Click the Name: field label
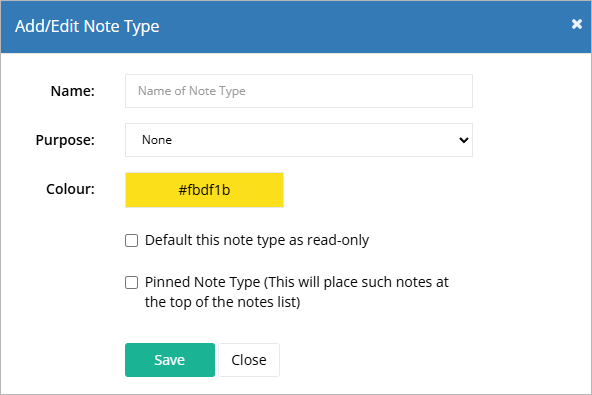The image size is (592, 395). (x=72, y=91)
